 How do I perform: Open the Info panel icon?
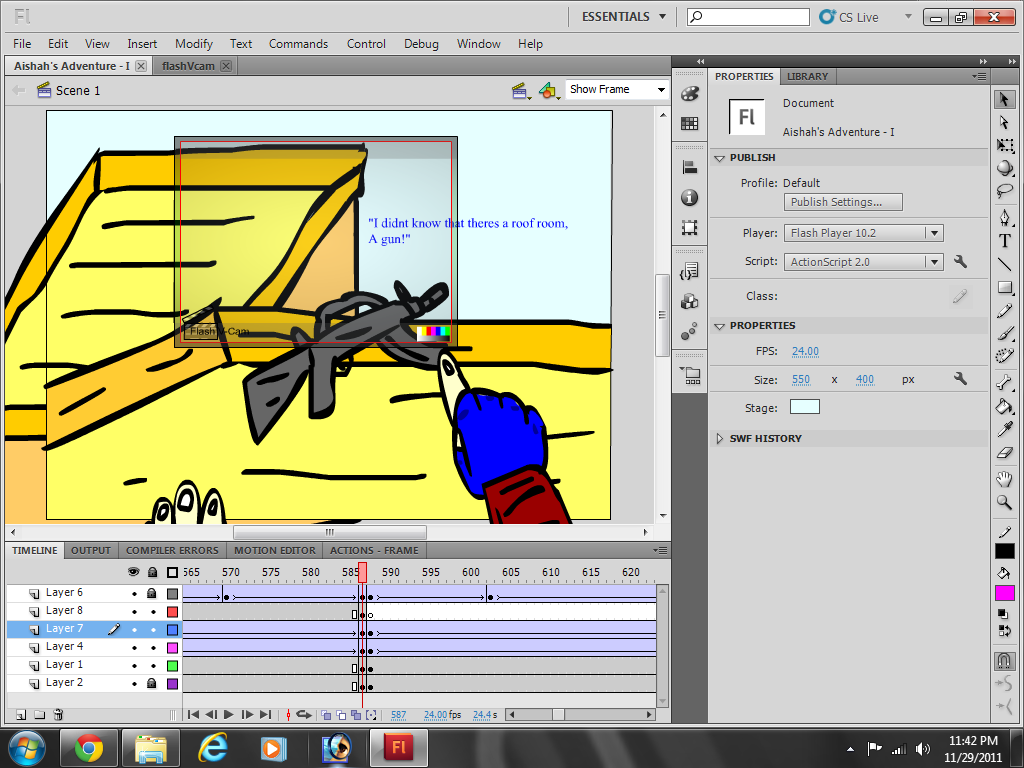(690, 198)
